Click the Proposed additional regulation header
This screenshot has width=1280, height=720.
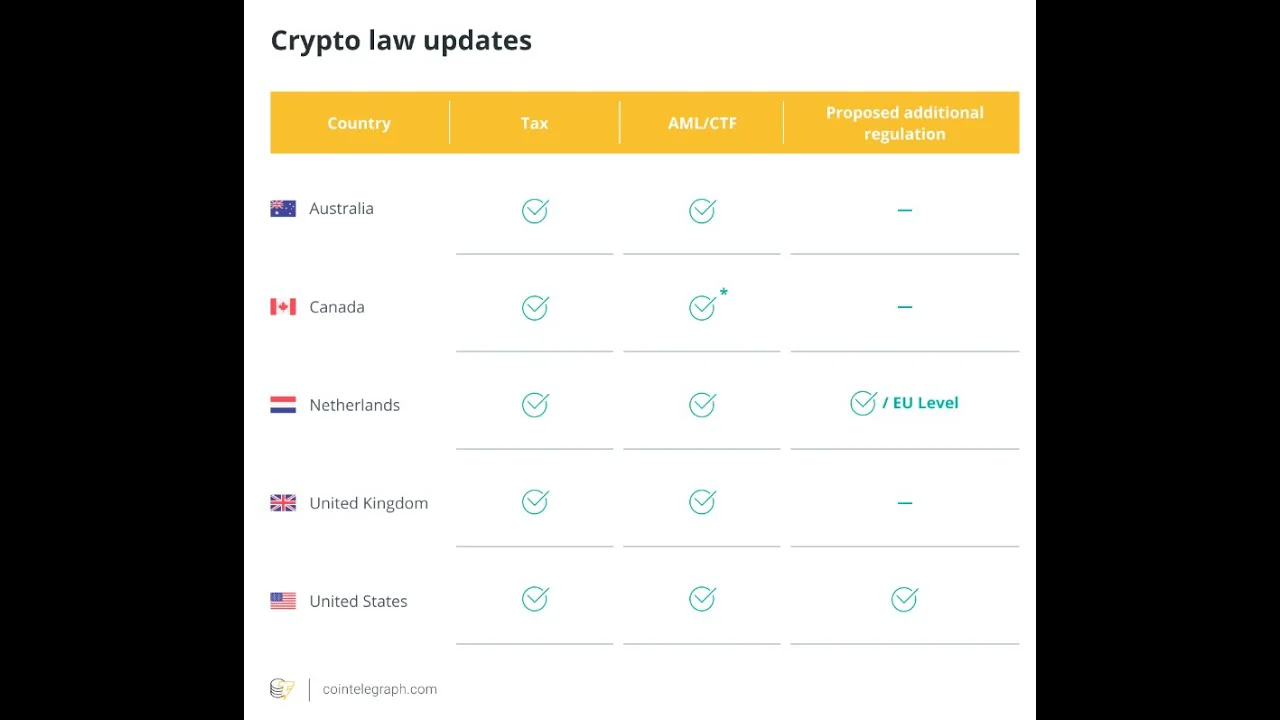(x=904, y=123)
